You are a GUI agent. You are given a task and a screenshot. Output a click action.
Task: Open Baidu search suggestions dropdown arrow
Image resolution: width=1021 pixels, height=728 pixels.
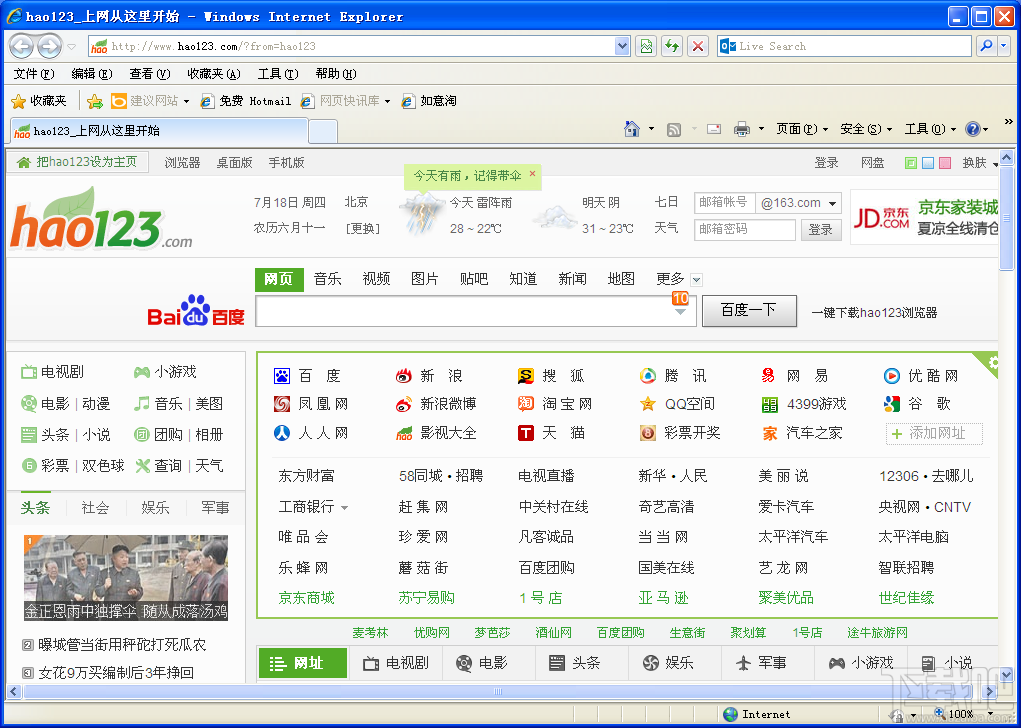coord(680,312)
